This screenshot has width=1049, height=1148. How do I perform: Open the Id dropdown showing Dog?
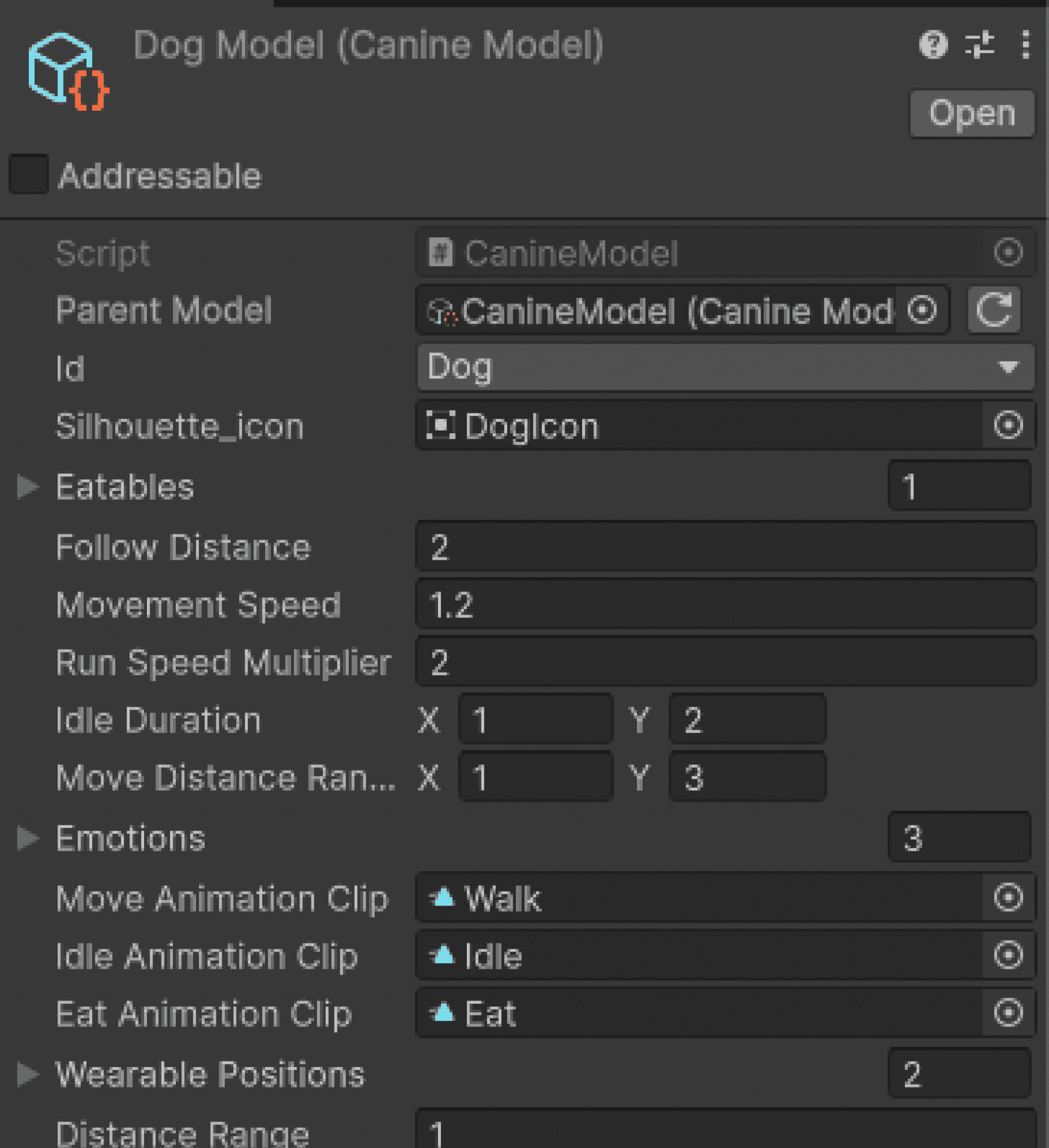point(726,367)
